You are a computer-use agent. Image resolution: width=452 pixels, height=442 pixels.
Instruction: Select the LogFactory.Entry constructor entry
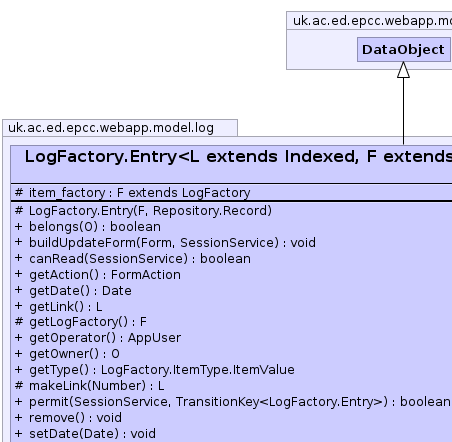click(143, 211)
